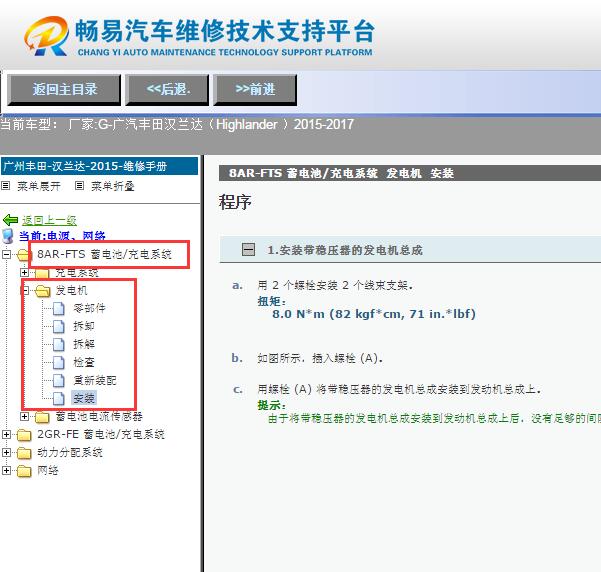Viewport: 601px width, 572px height.
Task: Collapse step 1 with the minus icon
Action: click(248, 250)
